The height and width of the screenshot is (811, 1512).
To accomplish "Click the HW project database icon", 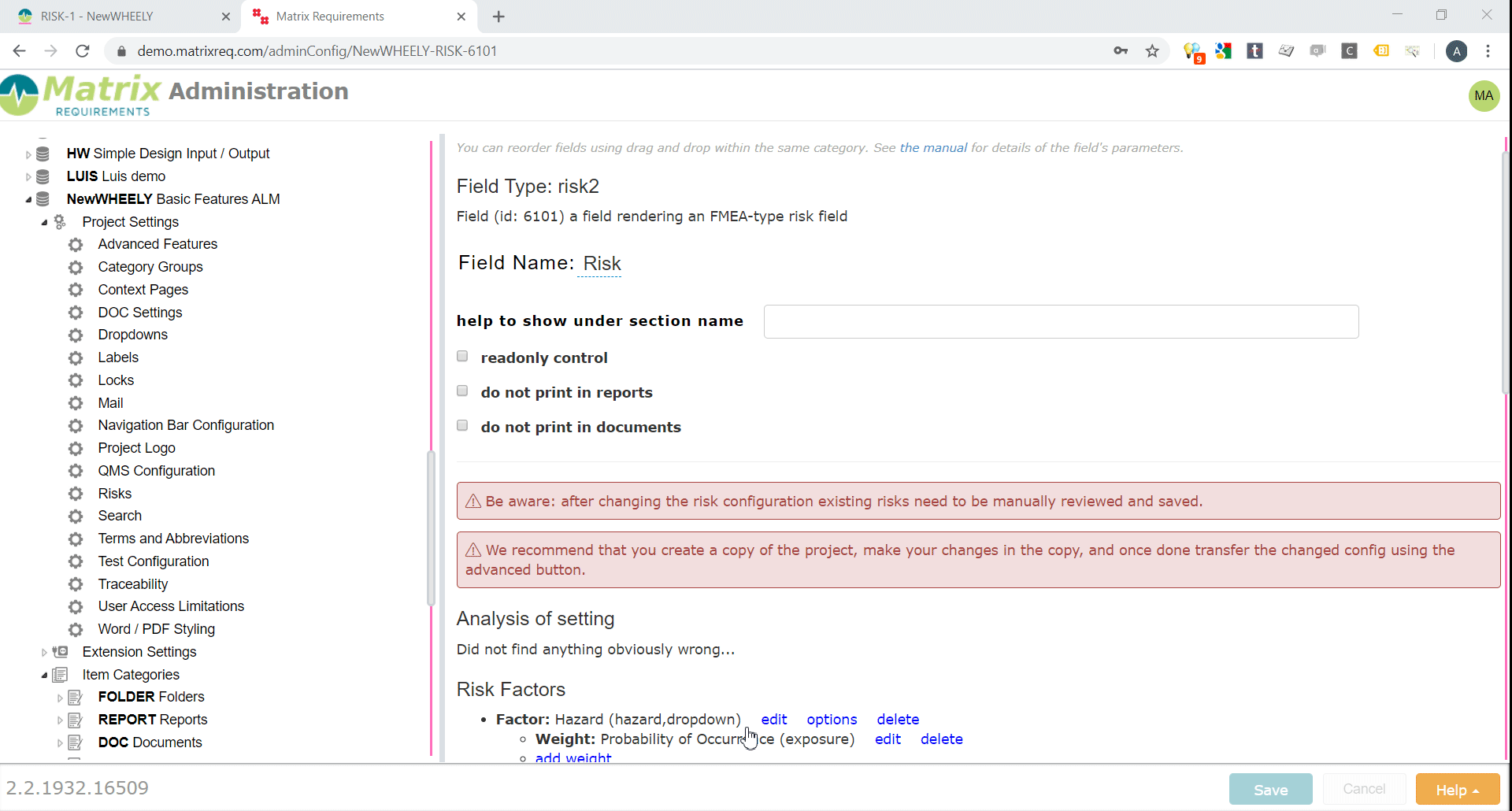I will [43, 154].
